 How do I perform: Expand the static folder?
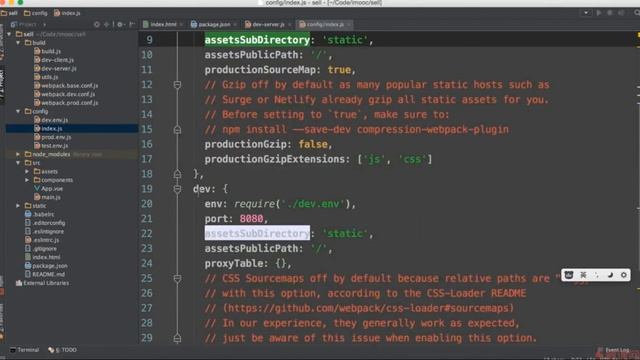point(18,206)
